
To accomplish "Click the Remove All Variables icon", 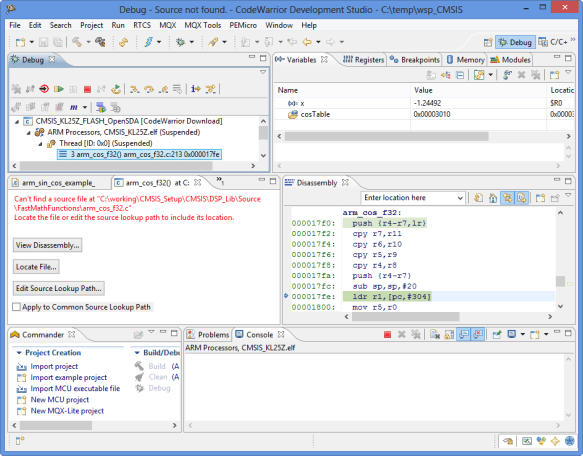I will tap(535, 75).
